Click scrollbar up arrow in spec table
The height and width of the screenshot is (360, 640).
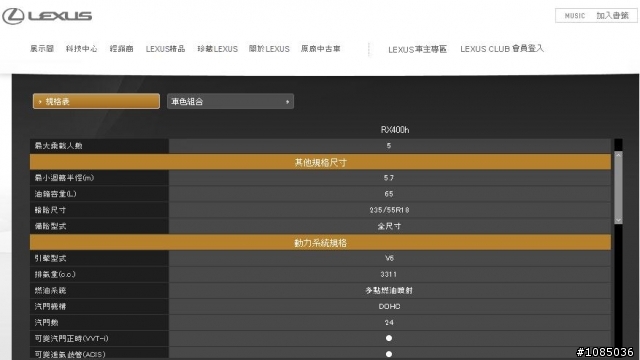tap(618, 156)
